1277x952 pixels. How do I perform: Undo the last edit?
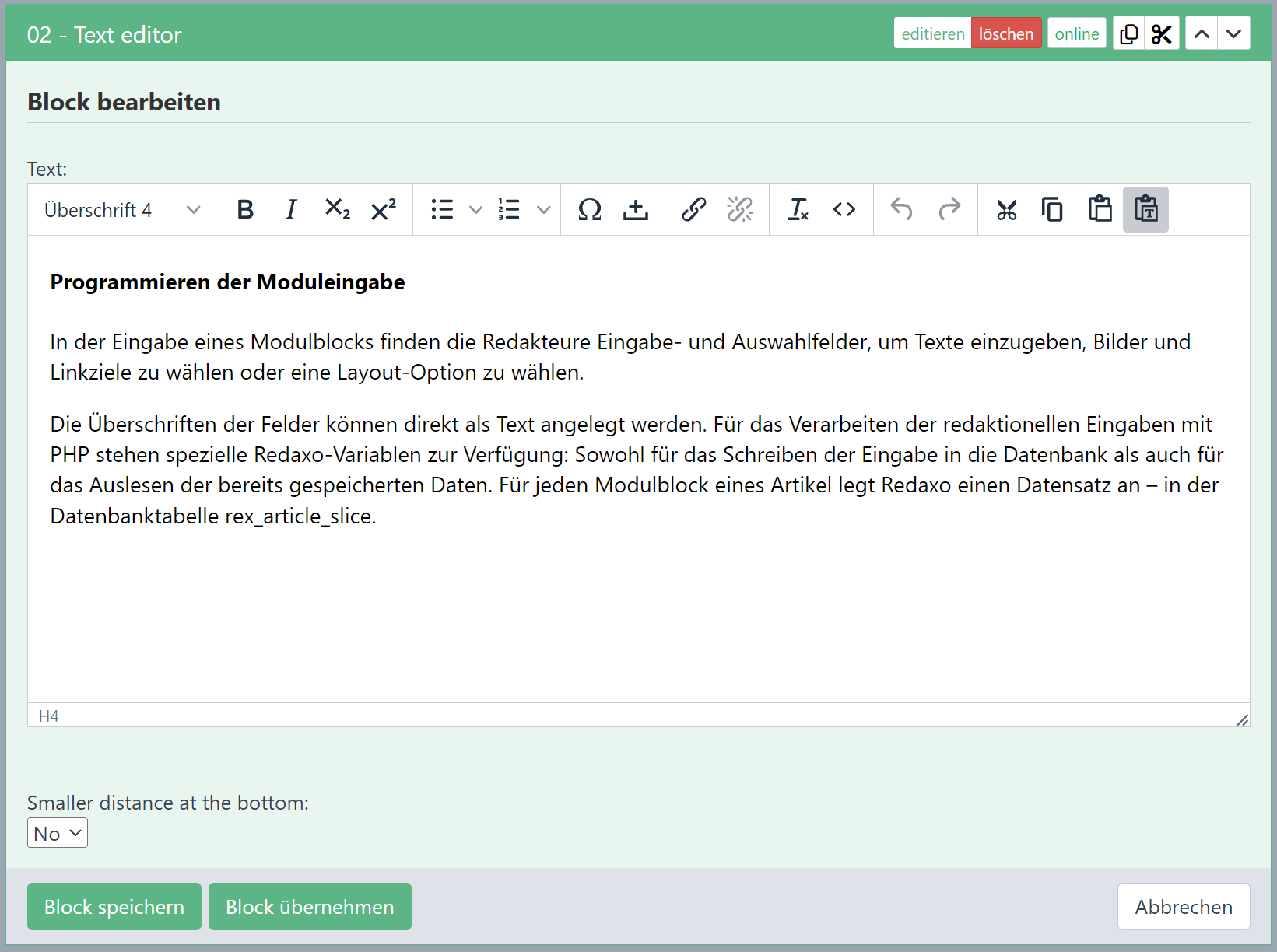click(x=902, y=210)
